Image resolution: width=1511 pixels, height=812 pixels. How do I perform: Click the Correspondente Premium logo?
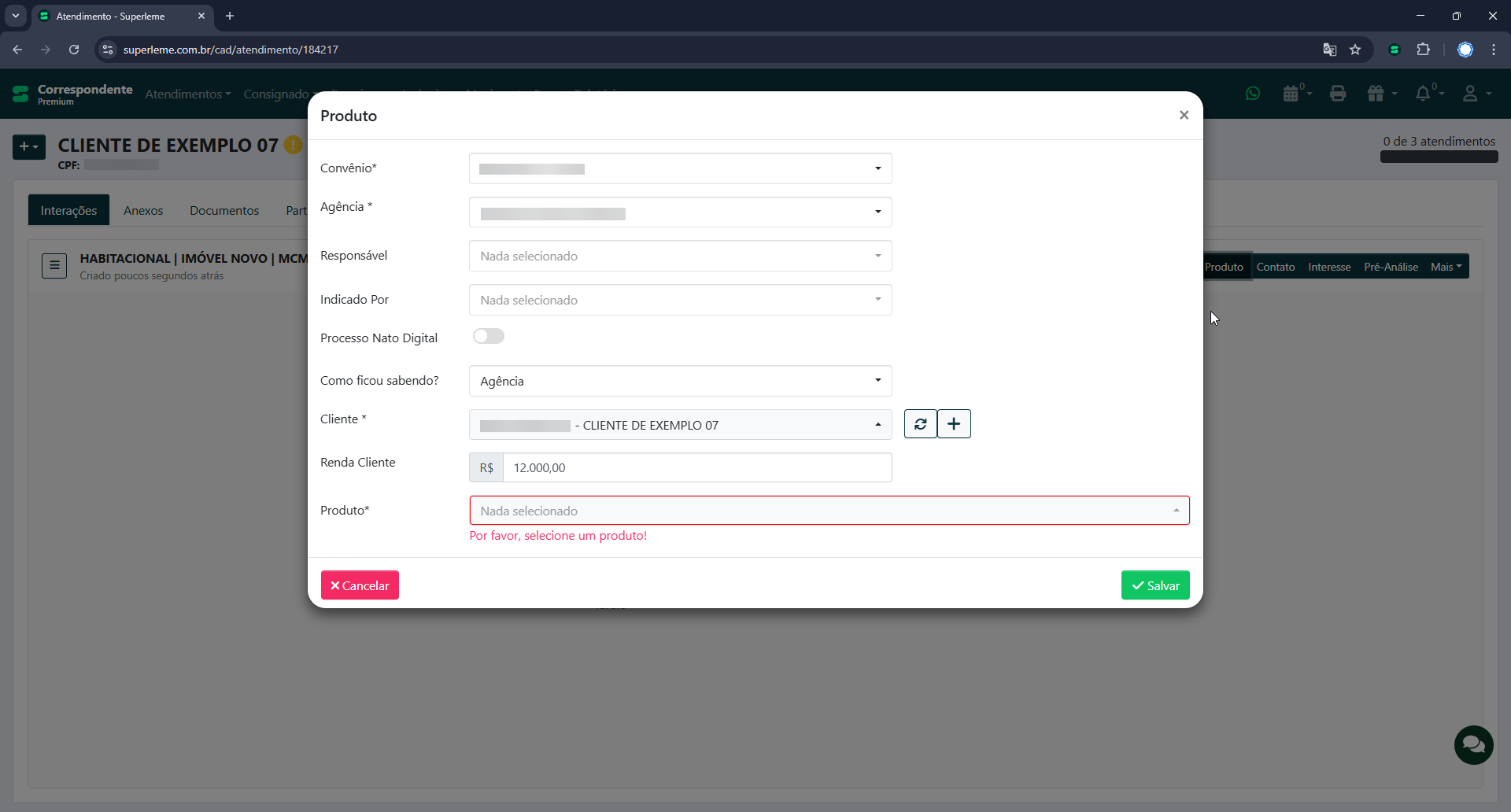point(71,94)
